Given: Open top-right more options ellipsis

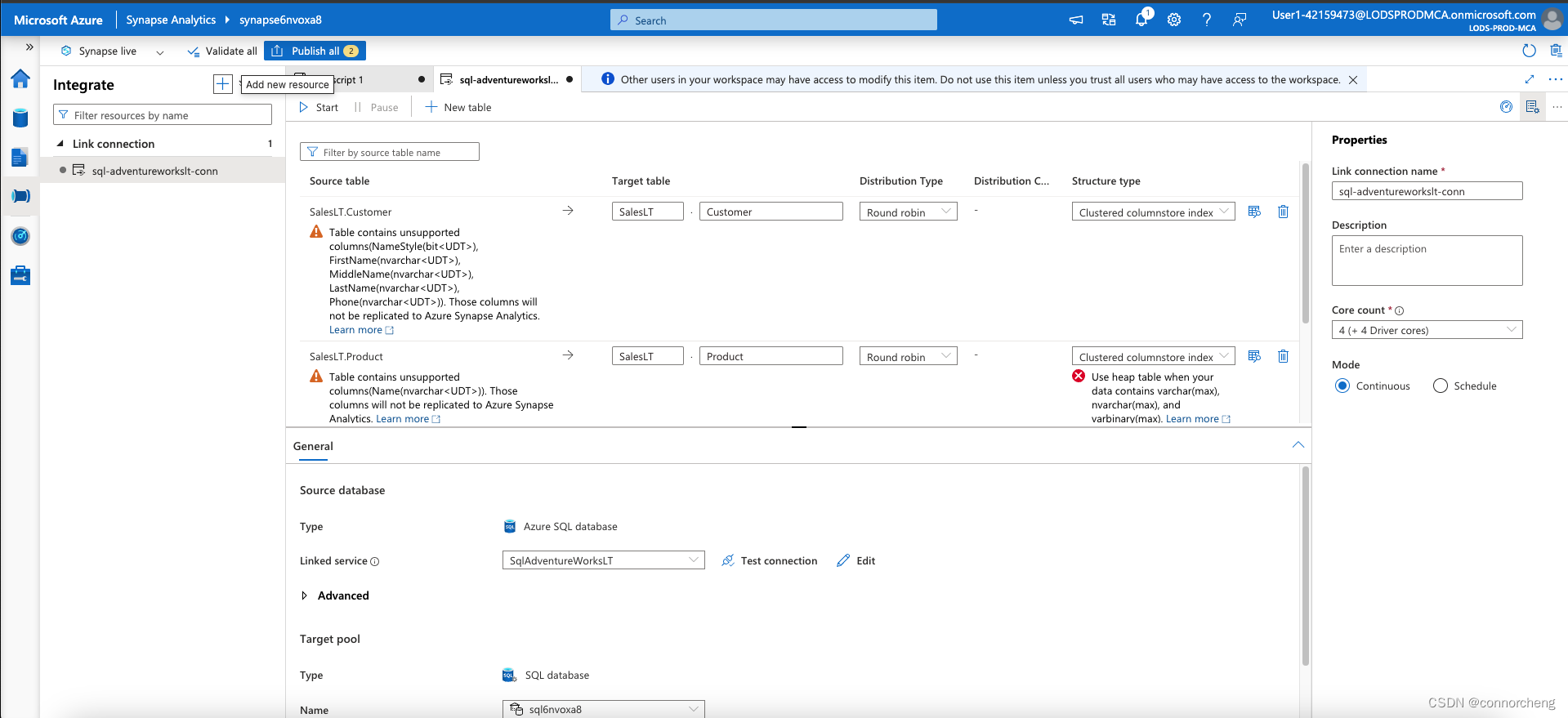Looking at the screenshot, I should click(1555, 79).
